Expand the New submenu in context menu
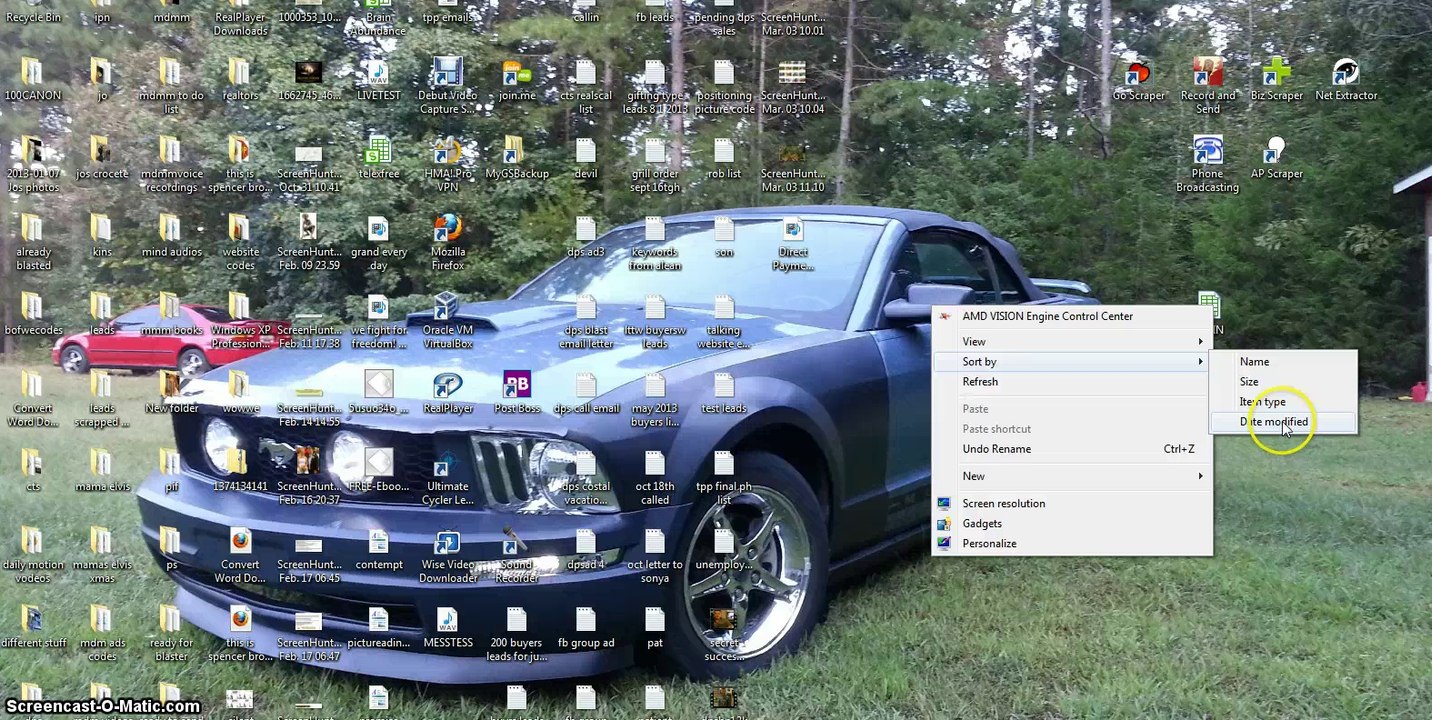The image size is (1432, 720). [x=1073, y=477]
